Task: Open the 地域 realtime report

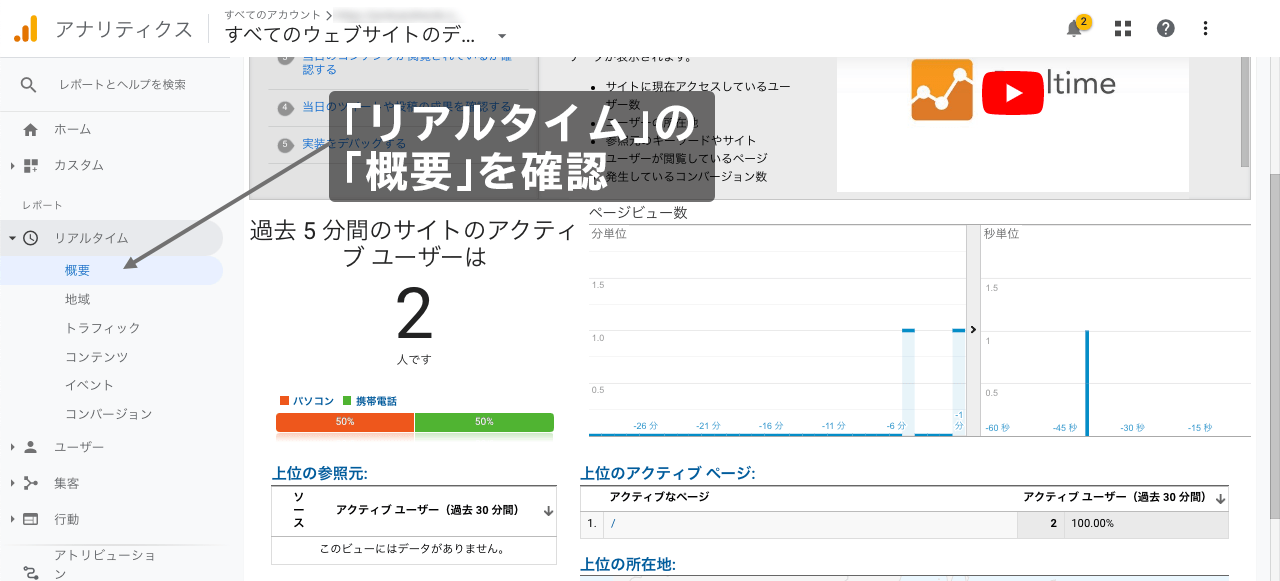Action: tap(76, 298)
